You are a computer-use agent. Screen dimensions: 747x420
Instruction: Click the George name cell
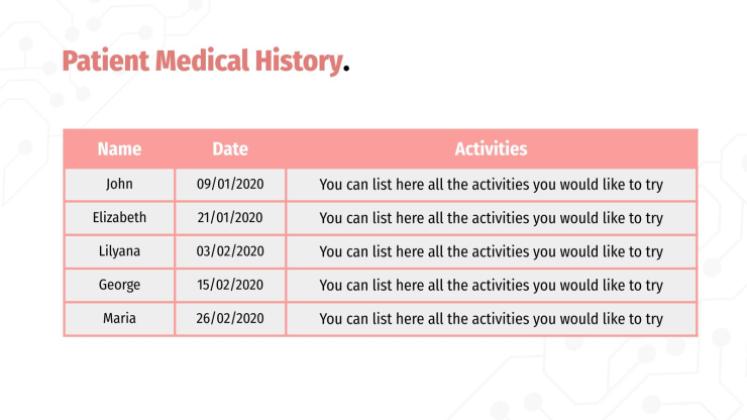pyautogui.click(x=119, y=285)
